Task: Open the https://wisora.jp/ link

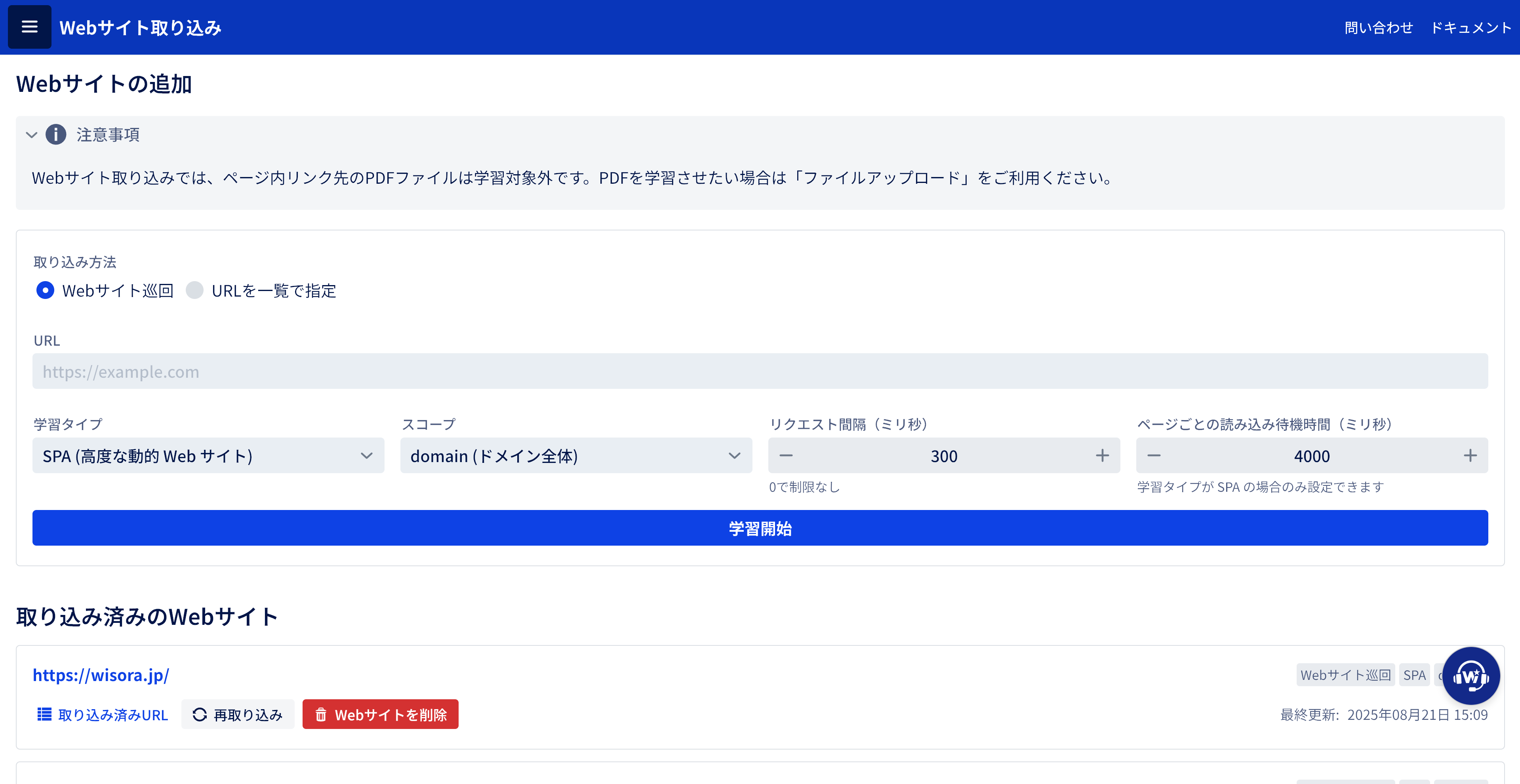Action: [x=101, y=675]
